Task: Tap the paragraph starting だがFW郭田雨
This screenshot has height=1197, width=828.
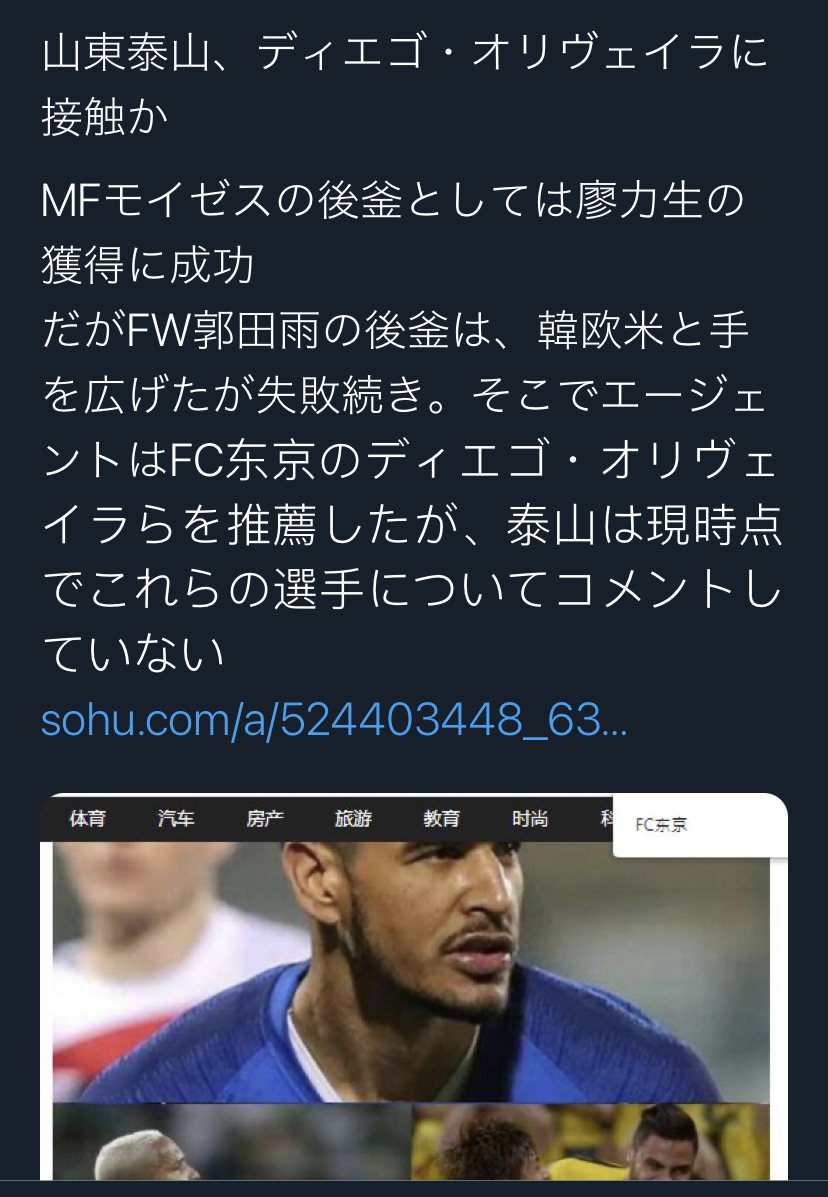Action: [412, 492]
